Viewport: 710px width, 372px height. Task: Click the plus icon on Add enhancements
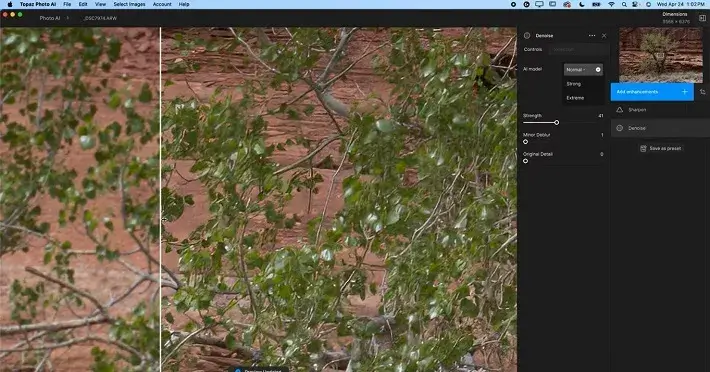(x=685, y=92)
